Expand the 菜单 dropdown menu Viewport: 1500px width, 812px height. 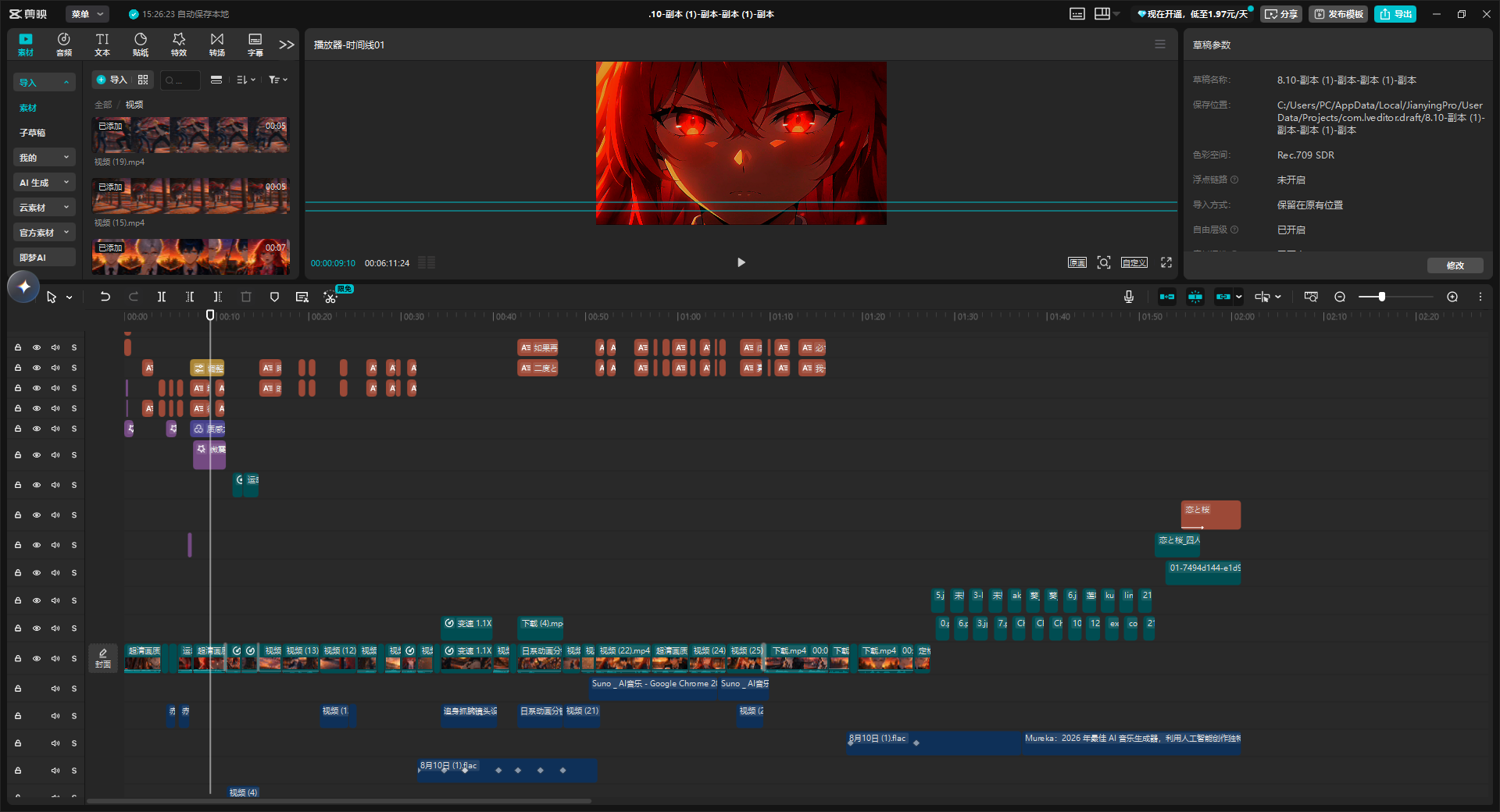87,14
